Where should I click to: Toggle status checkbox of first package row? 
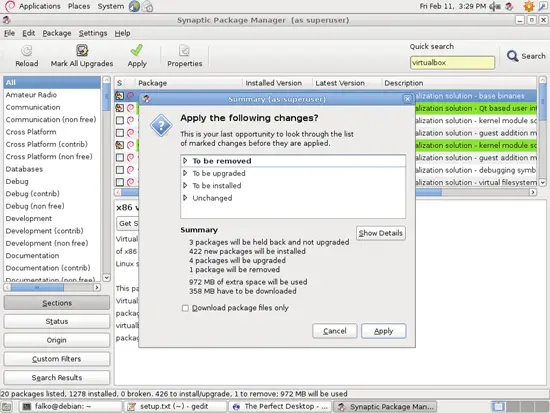(120, 95)
